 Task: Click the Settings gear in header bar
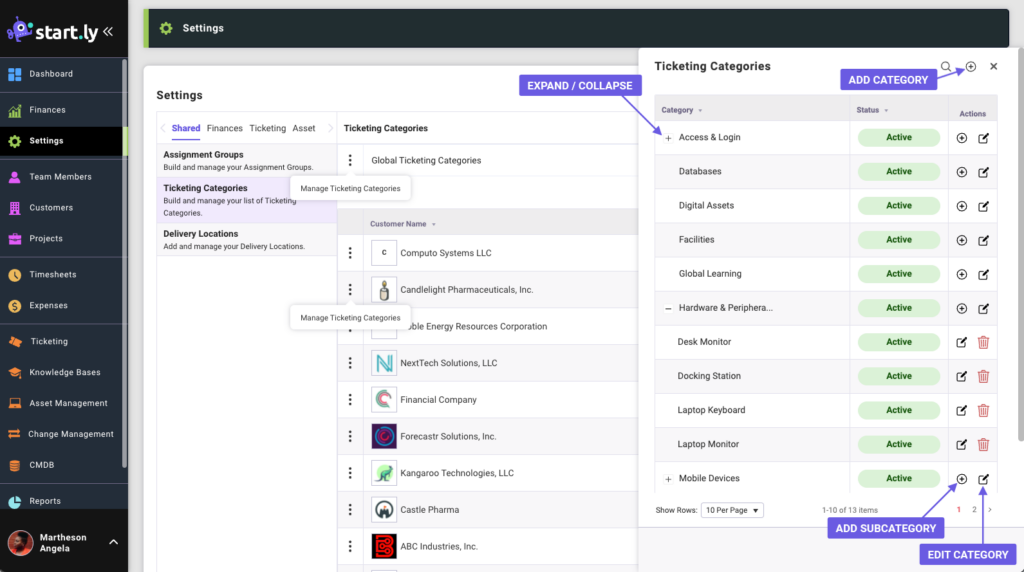166,28
